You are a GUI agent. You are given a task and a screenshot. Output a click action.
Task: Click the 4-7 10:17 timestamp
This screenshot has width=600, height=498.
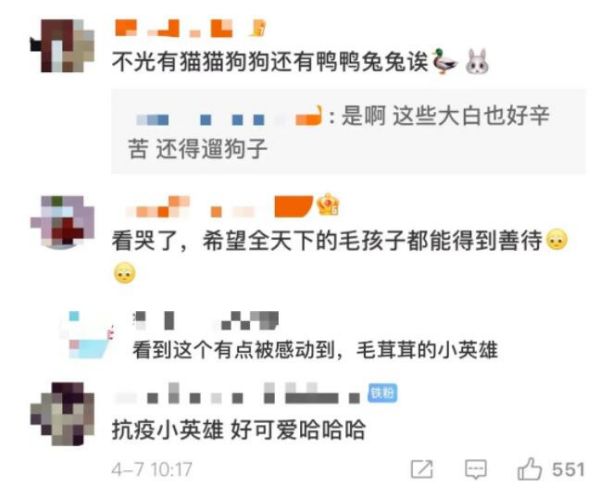coord(152,469)
